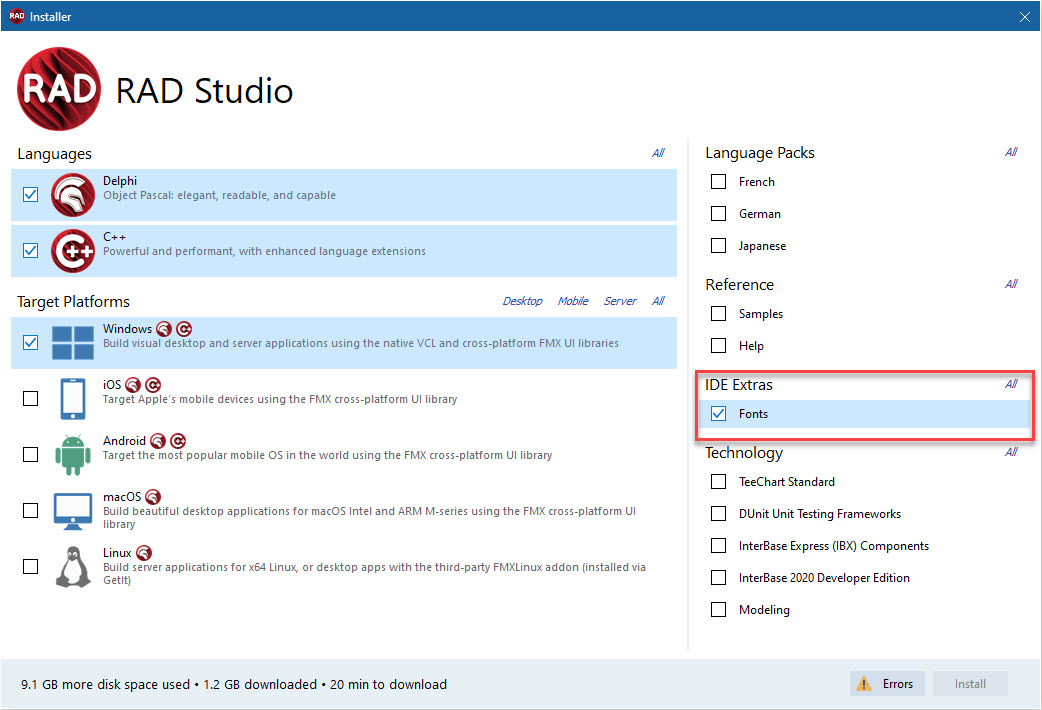The image size is (1042, 710).
Task: Check TeeChart Standard
Action: point(718,481)
